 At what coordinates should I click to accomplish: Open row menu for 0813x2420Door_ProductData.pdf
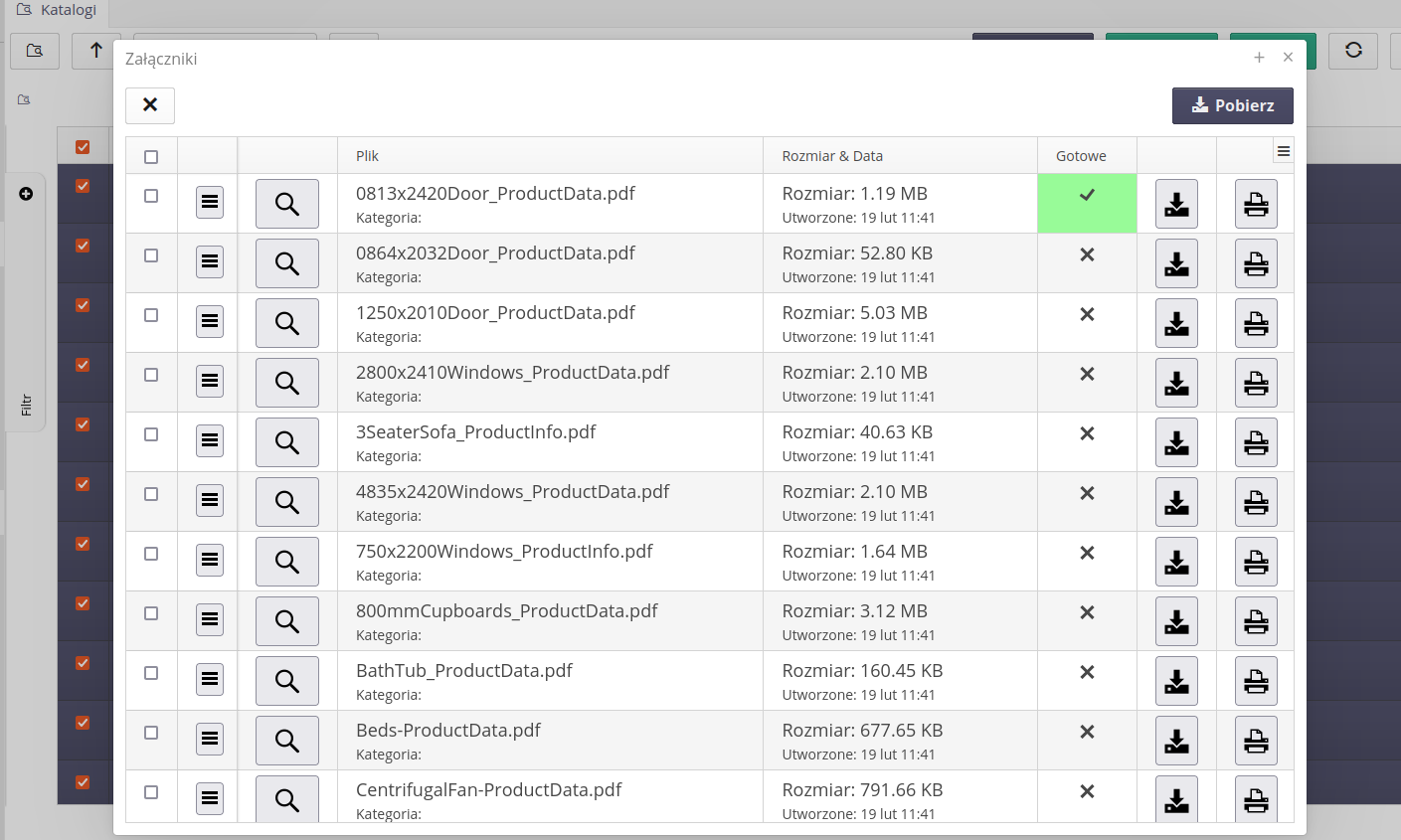(x=210, y=203)
